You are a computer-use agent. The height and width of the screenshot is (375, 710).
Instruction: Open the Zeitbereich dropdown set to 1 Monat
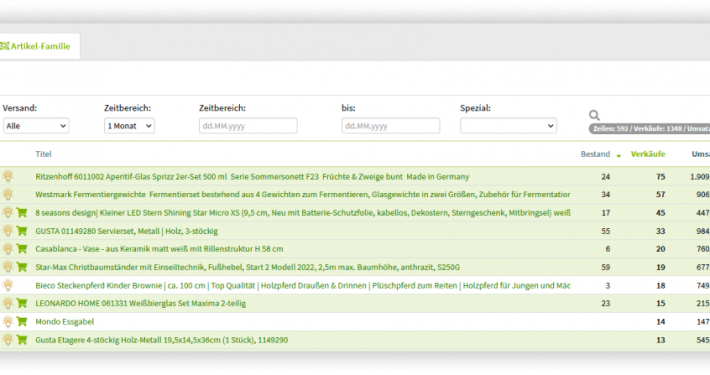[x=129, y=126]
